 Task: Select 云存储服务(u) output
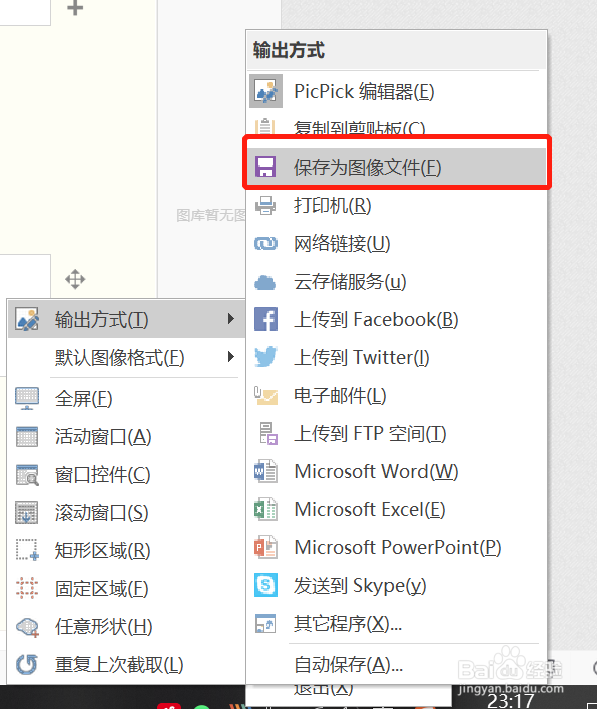pos(397,281)
